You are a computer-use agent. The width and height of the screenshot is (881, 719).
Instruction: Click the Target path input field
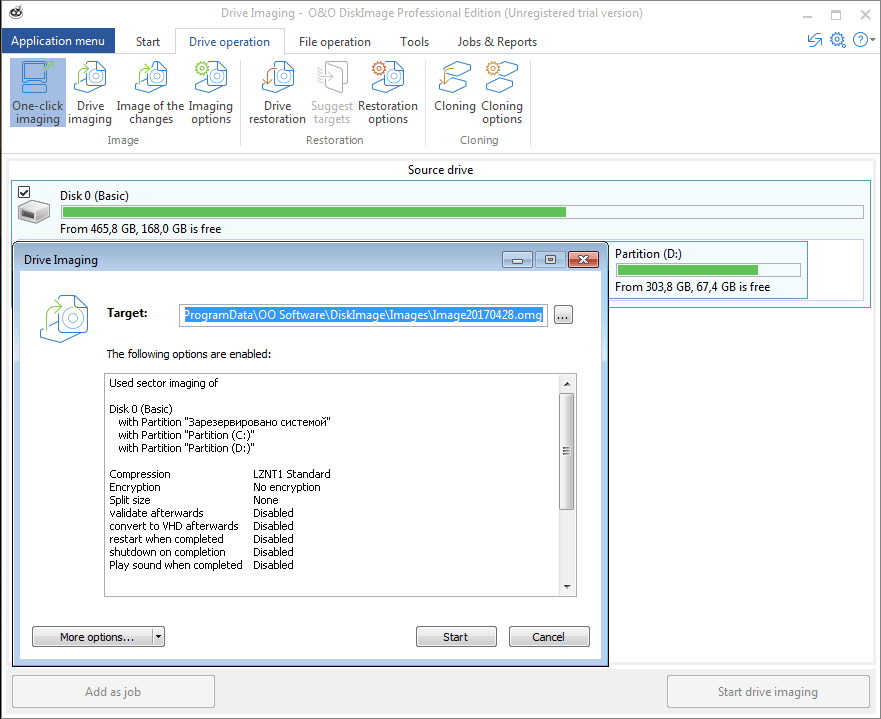363,315
